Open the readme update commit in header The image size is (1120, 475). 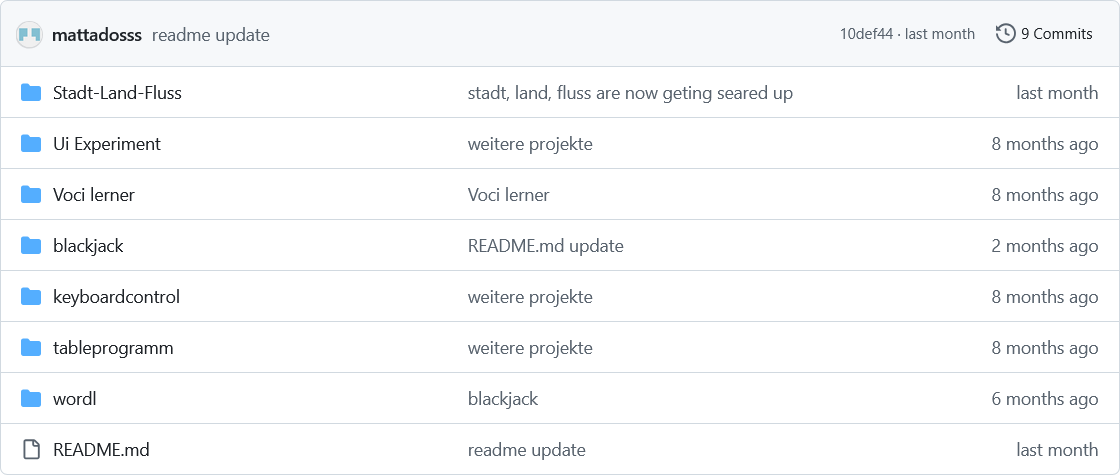[x=211, y=35]
